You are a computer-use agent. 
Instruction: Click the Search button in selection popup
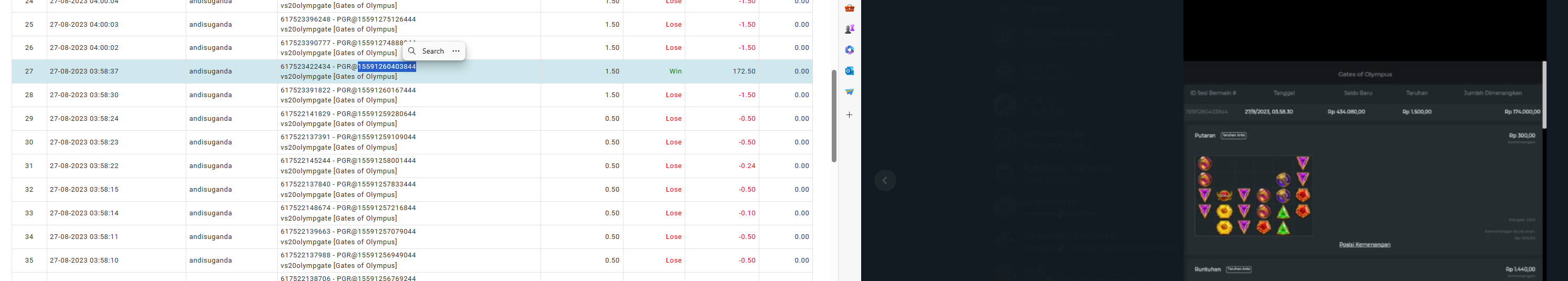click(x=426, y=51)
